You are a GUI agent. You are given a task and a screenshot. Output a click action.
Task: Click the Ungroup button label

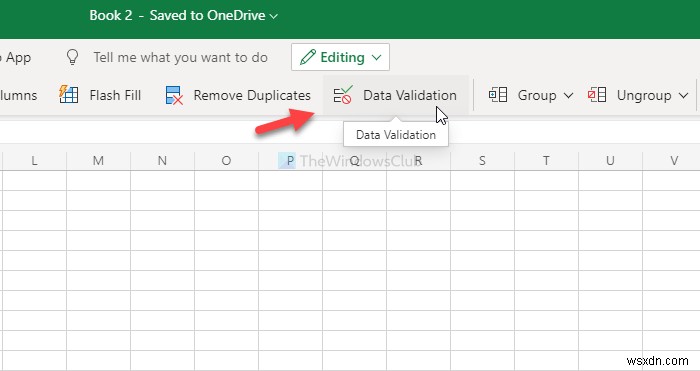(x=644, y=95)
